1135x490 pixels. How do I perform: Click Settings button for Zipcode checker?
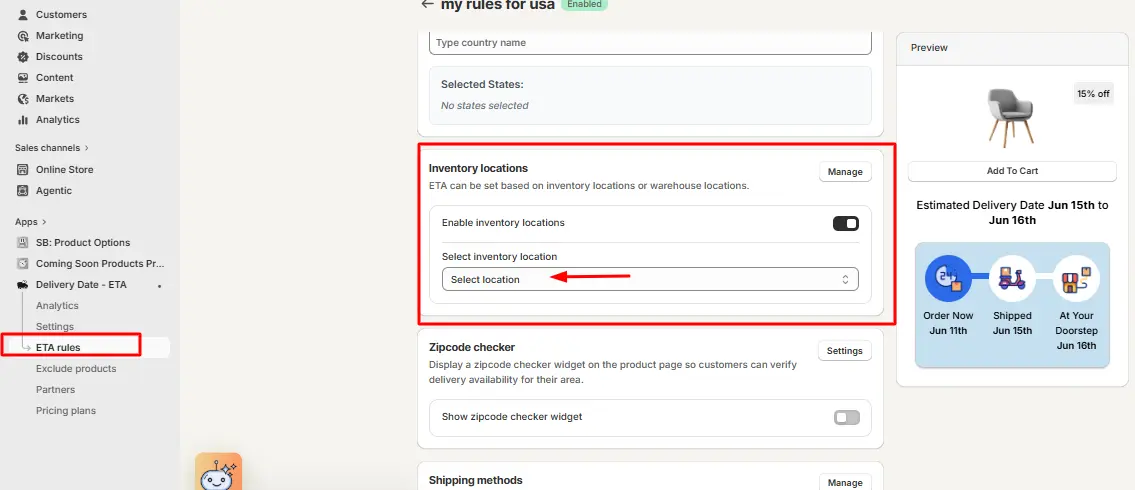845,350
